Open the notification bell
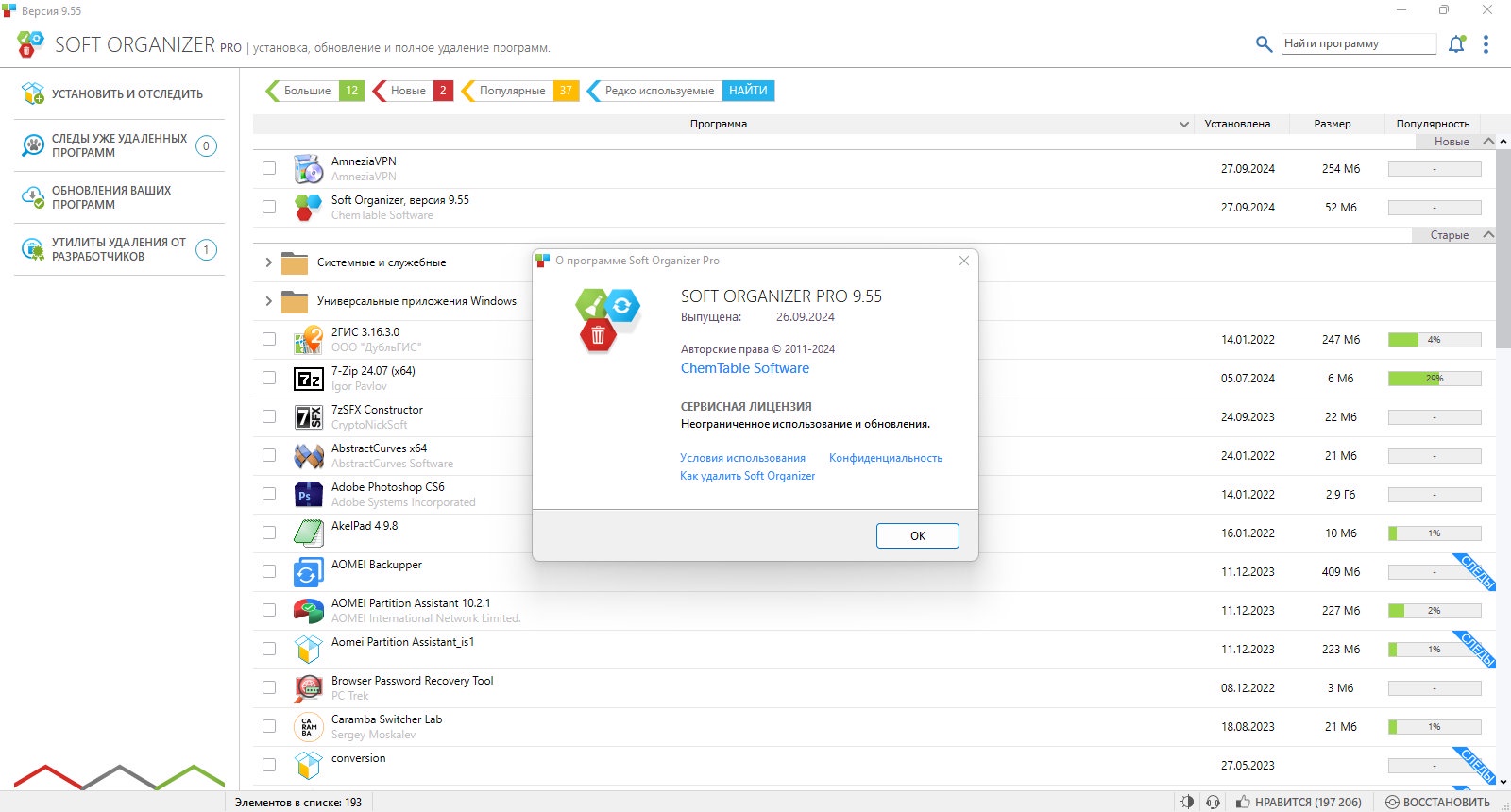The height and width of the screenshot is (812, 1511). [1457, 43]
